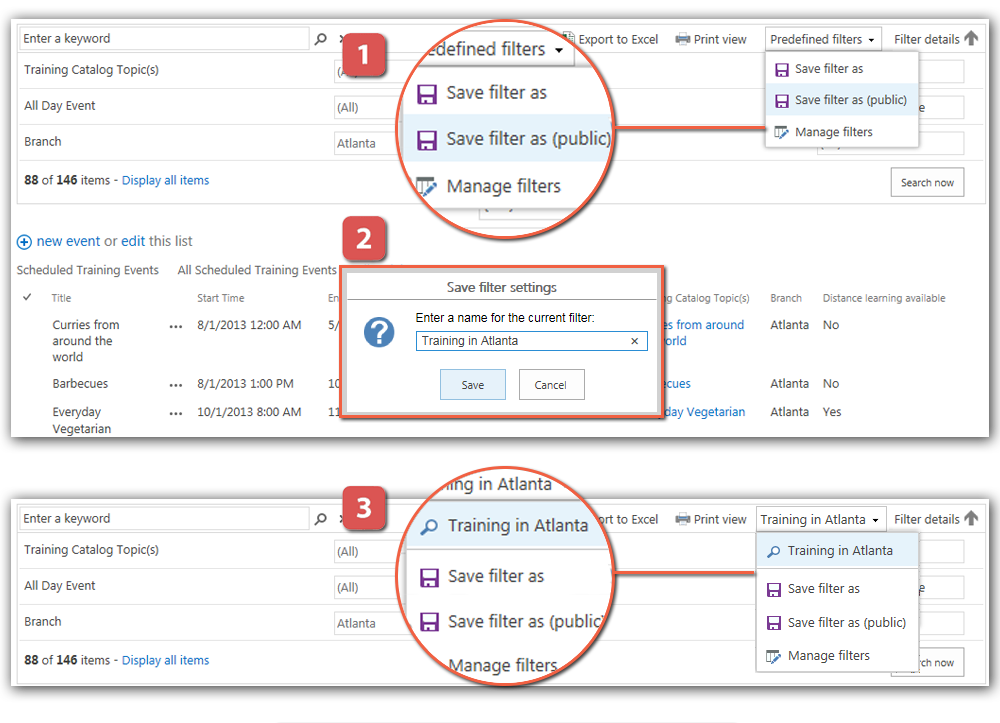Click the clear X in the filter name field

coord(634,341)
